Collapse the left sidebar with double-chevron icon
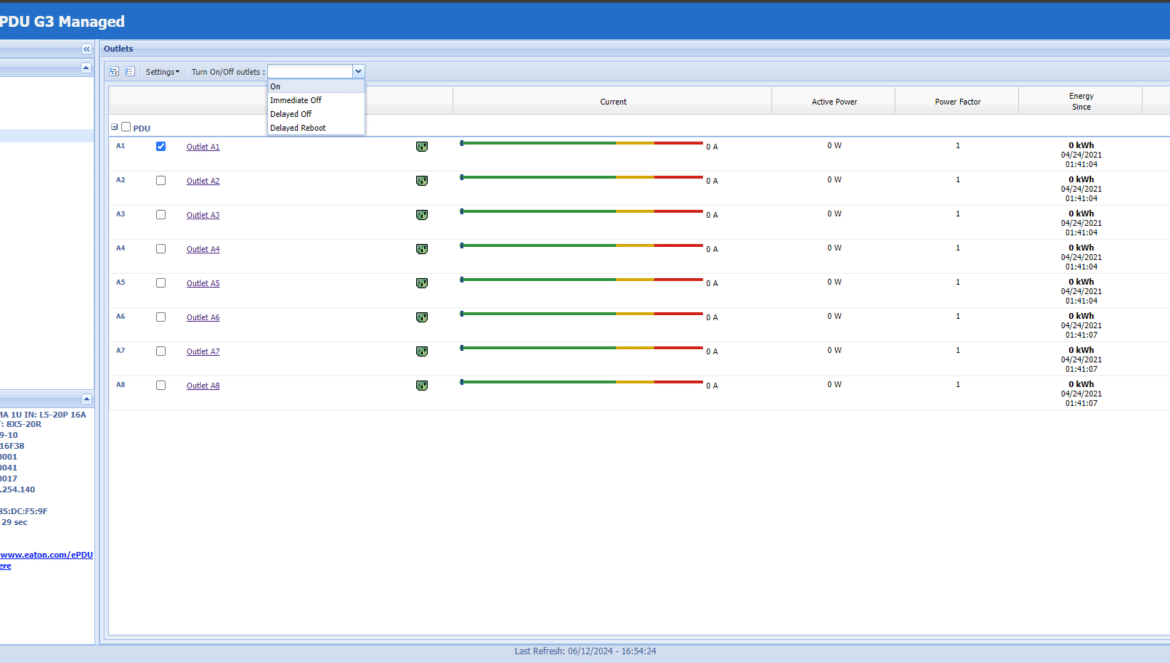 point(87,48)
